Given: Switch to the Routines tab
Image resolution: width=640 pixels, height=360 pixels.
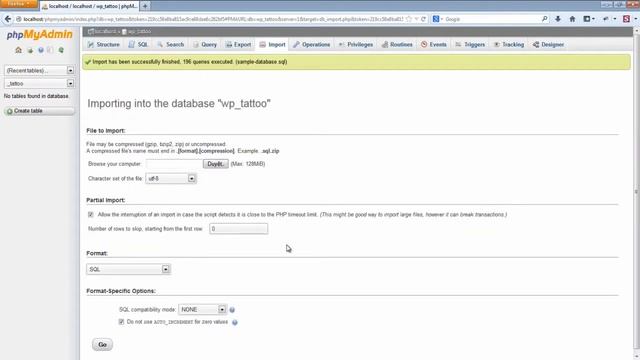Looking at the screenshot, I should (397, 44).
